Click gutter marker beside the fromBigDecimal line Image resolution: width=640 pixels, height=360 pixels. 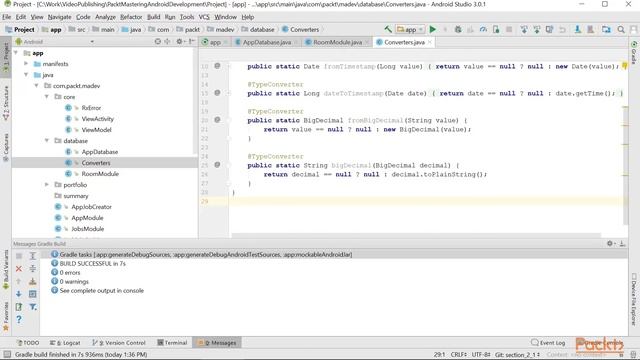pos(217,120)
